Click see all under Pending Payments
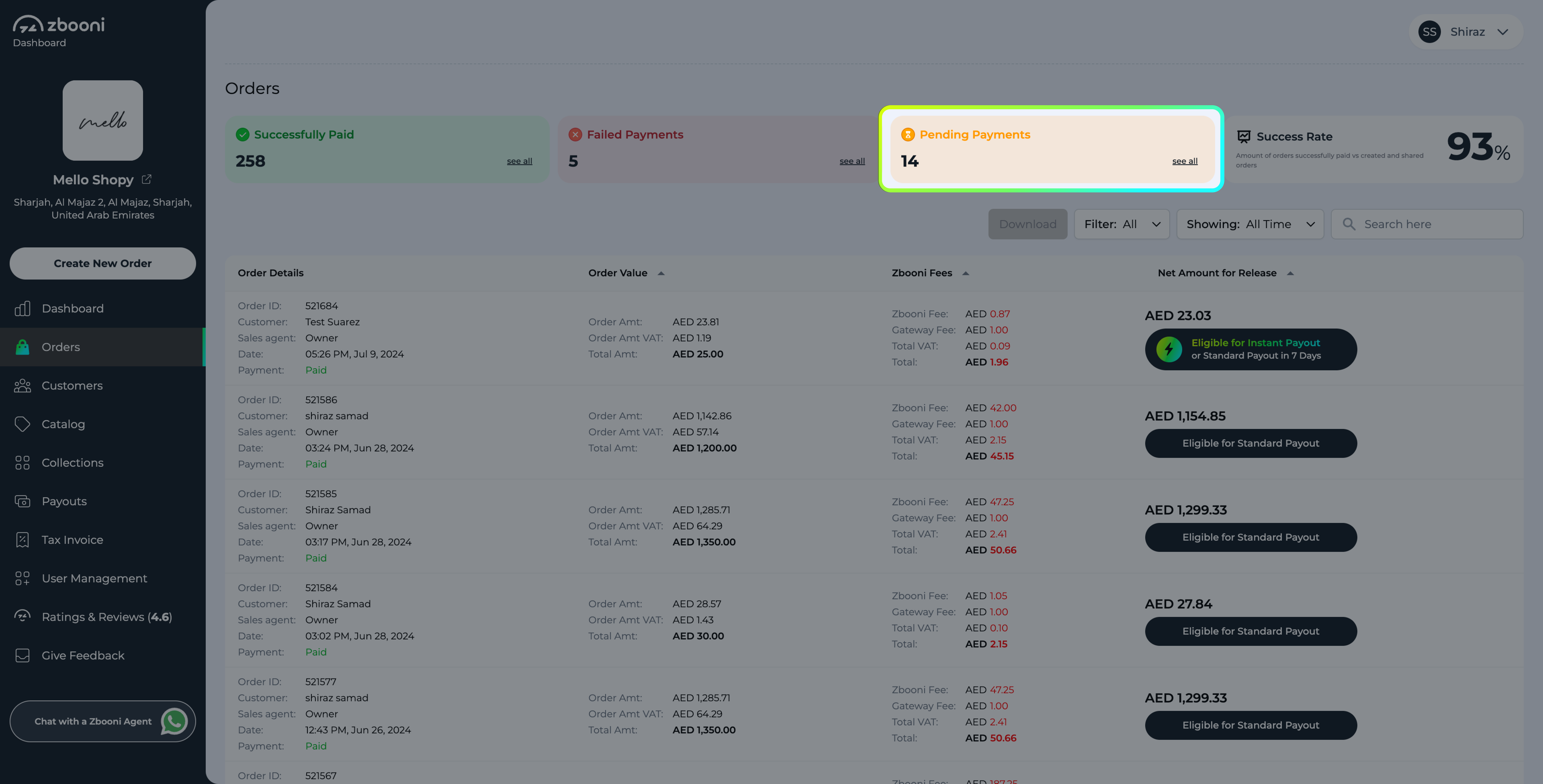The height and width of the screenshot is (784, 1543). point(1185,161)
